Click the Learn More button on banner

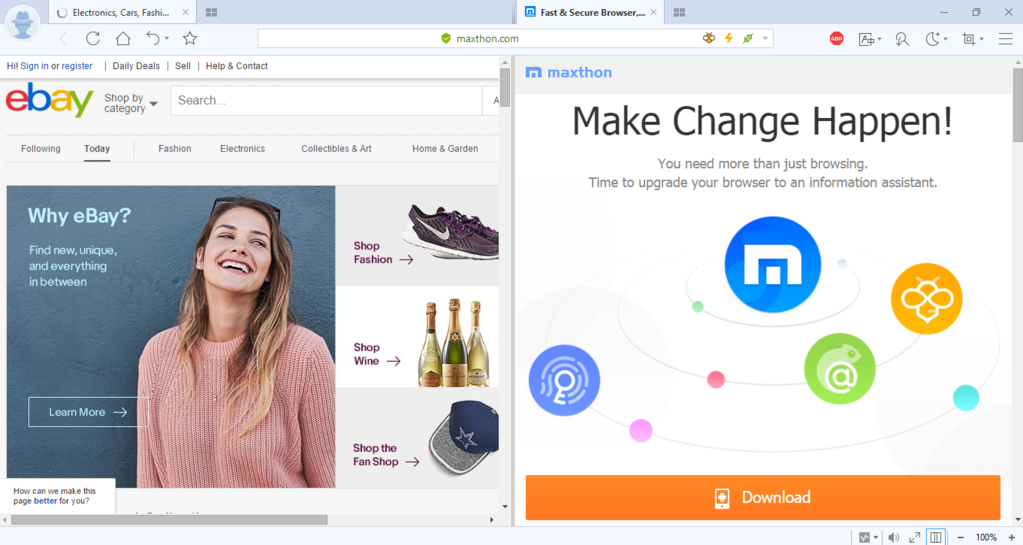(88, 412)
